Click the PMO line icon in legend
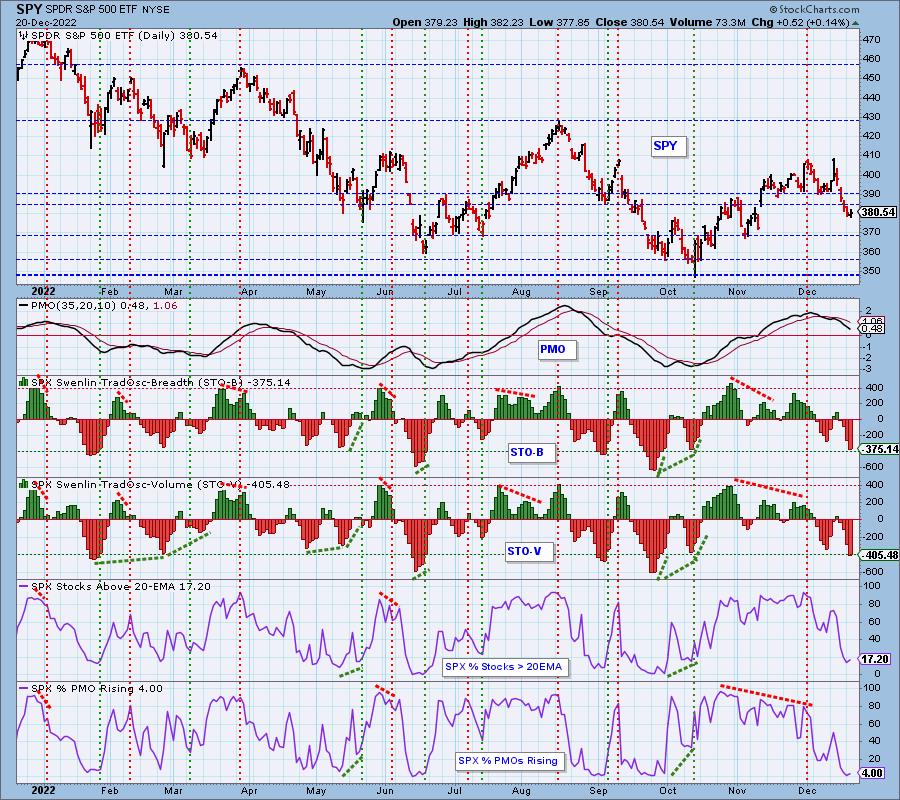 (x=24, y=306)
